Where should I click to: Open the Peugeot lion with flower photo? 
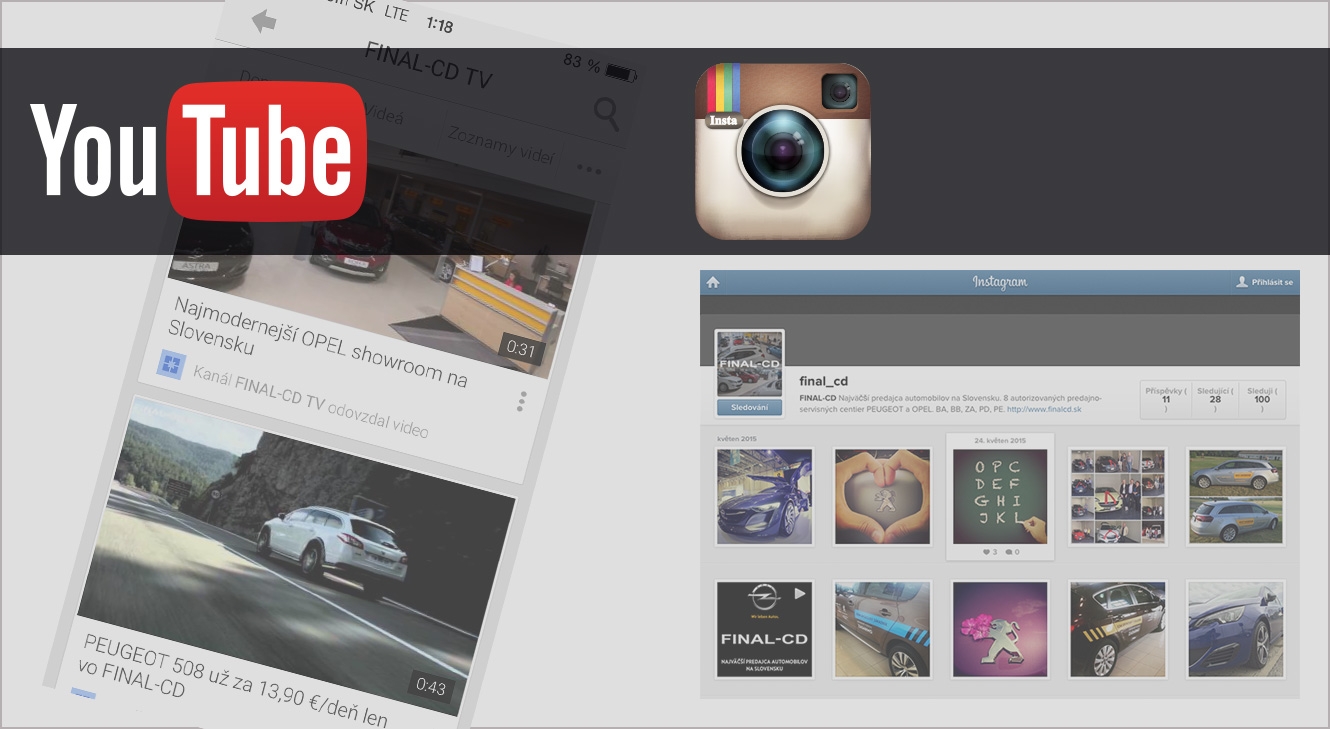(x=1000, y=629)
